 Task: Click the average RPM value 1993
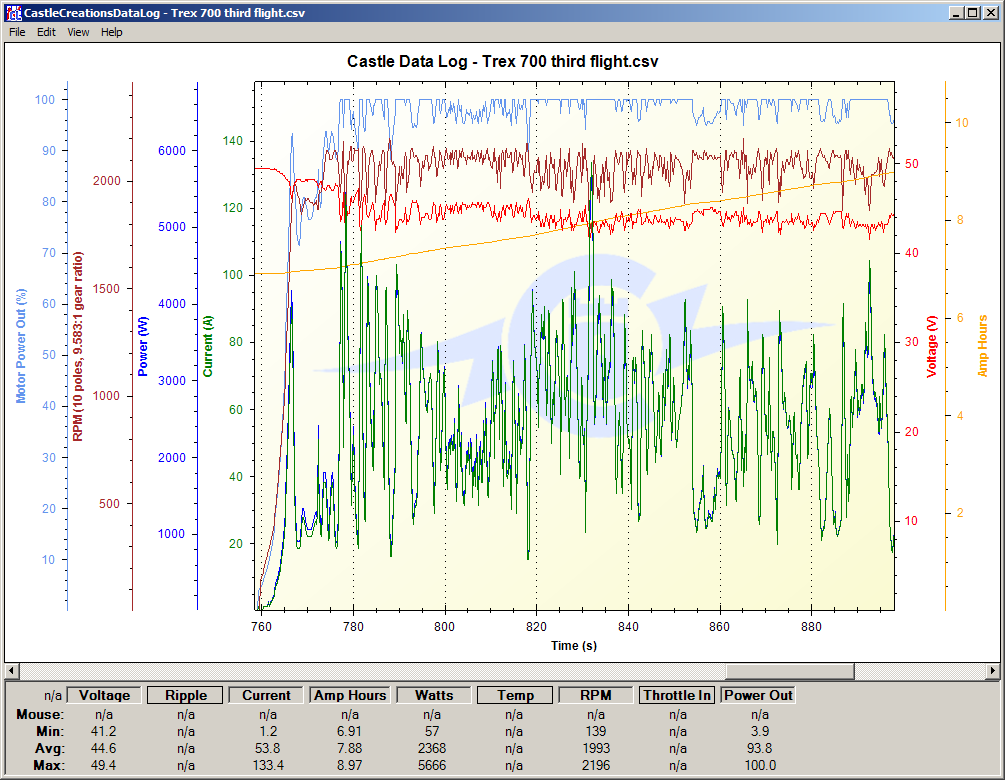pos(596,748)
